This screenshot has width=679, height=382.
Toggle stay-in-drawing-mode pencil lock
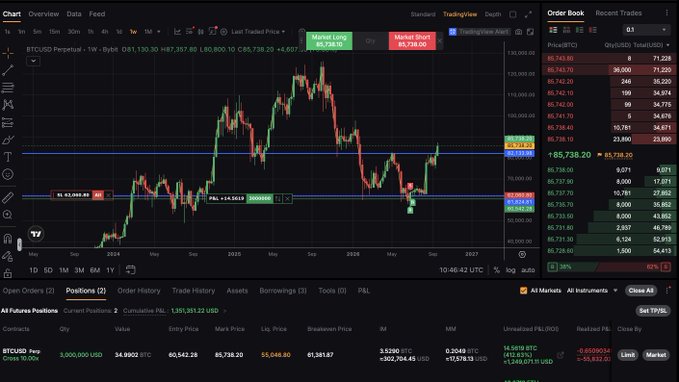[x=8, y=256]
